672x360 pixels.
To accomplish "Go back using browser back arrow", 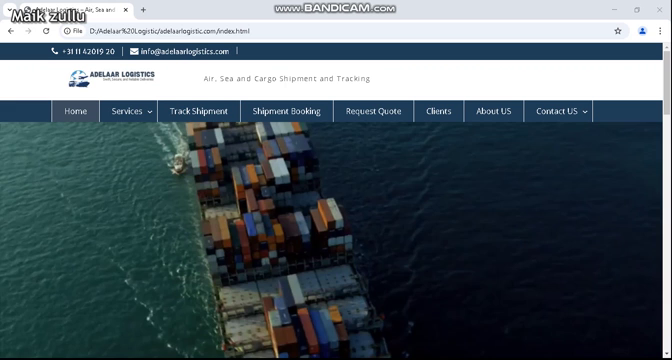I will coord(11,31).
